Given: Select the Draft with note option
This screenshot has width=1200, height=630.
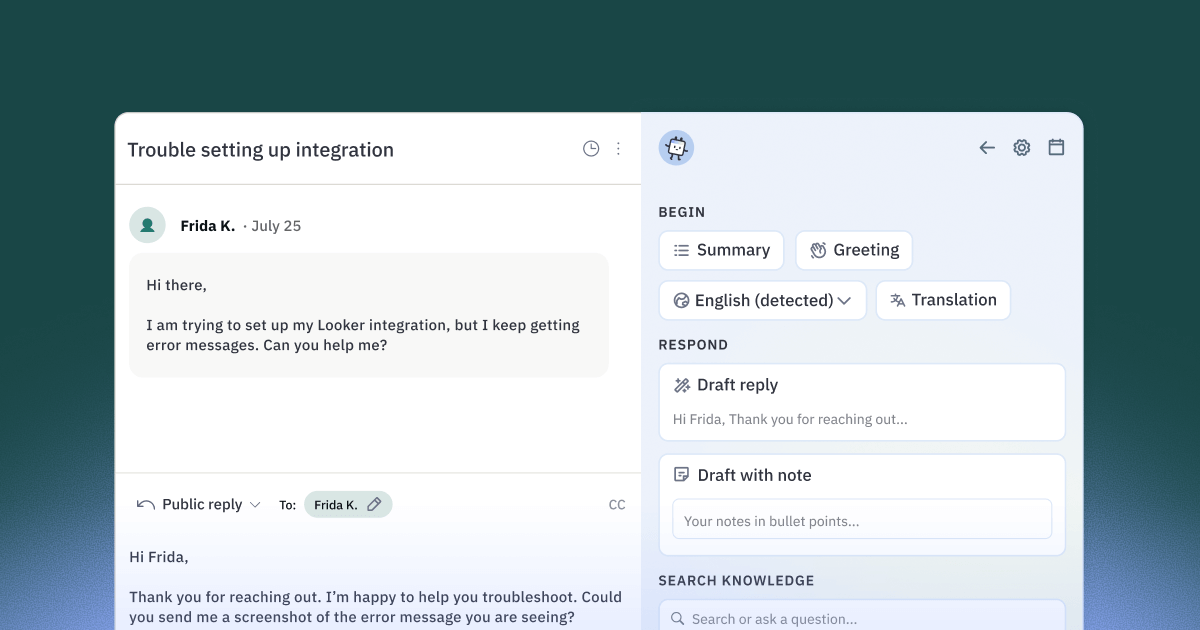Looking at the screenshot, I should tap(744, 475).
